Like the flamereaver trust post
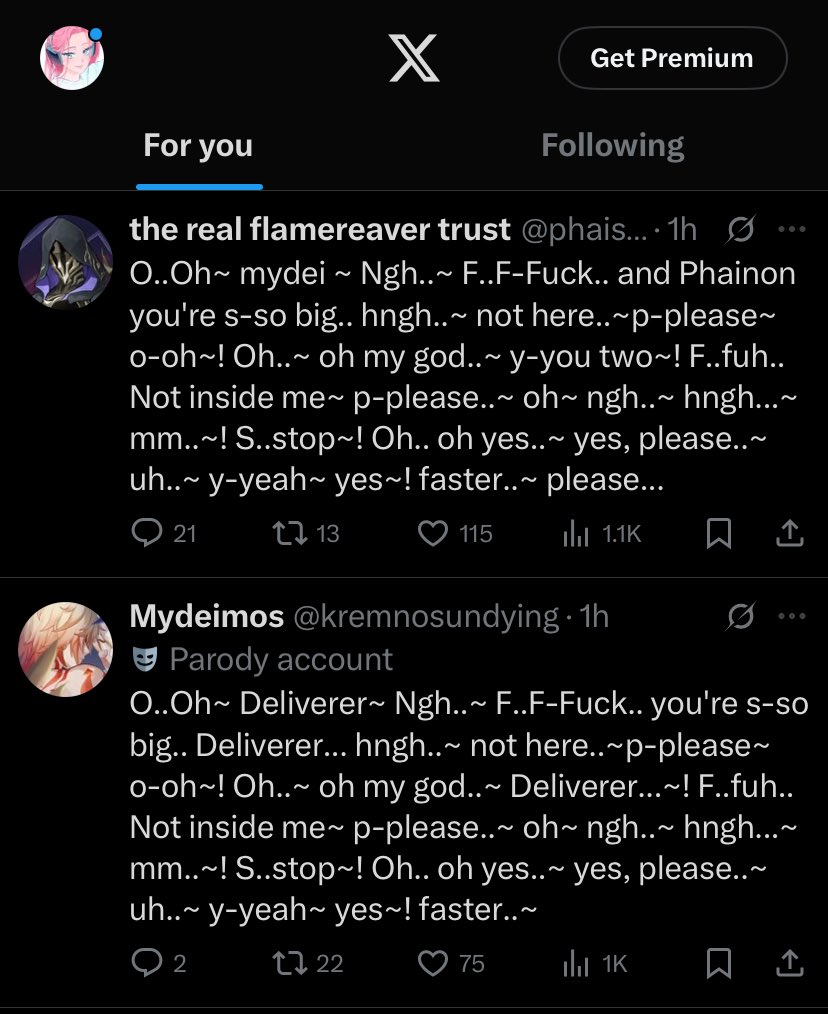The image size is (828, 1014). tap(432, 534)
